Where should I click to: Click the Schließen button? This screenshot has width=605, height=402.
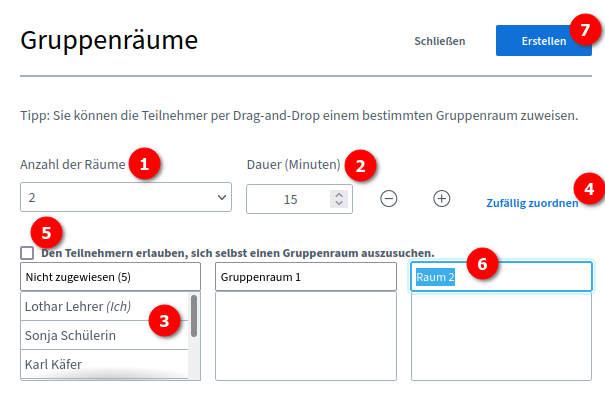click(x=440, y=41)
